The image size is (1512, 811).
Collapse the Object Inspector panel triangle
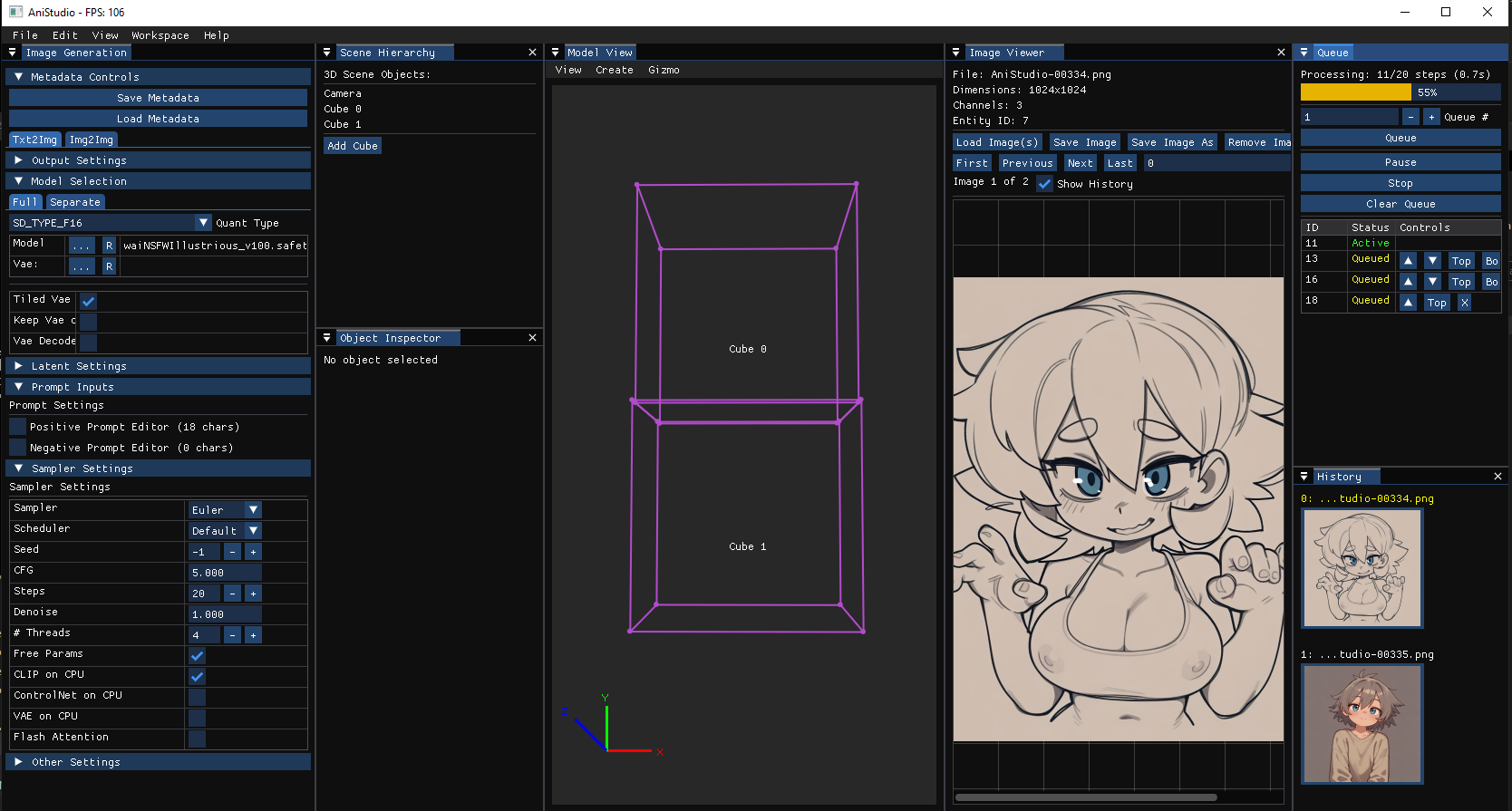tap(327, 338)
